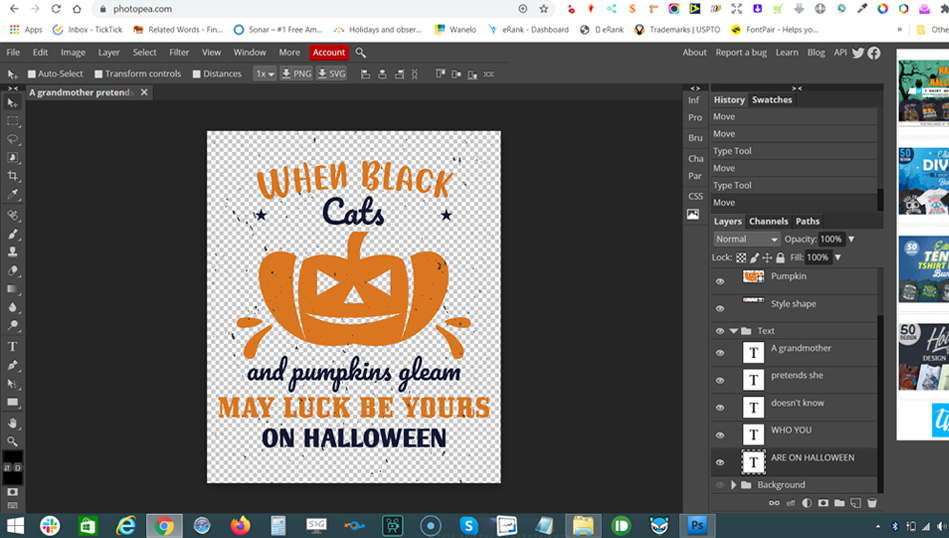Select the Type tool in the toolbar
The width and height of the screenshot is (949, 538).
(x=13, y=346)
